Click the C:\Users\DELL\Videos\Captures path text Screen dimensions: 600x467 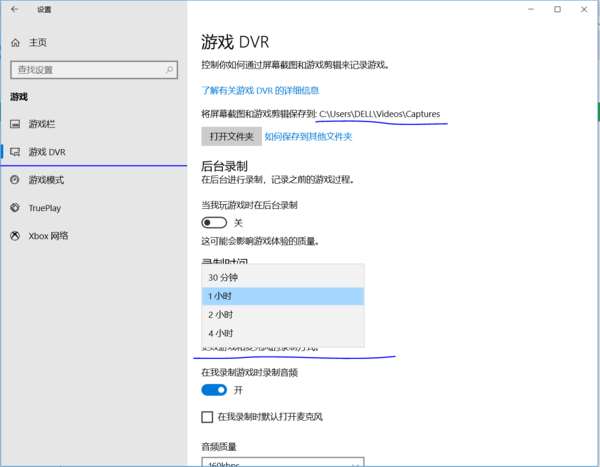(380, 114)
